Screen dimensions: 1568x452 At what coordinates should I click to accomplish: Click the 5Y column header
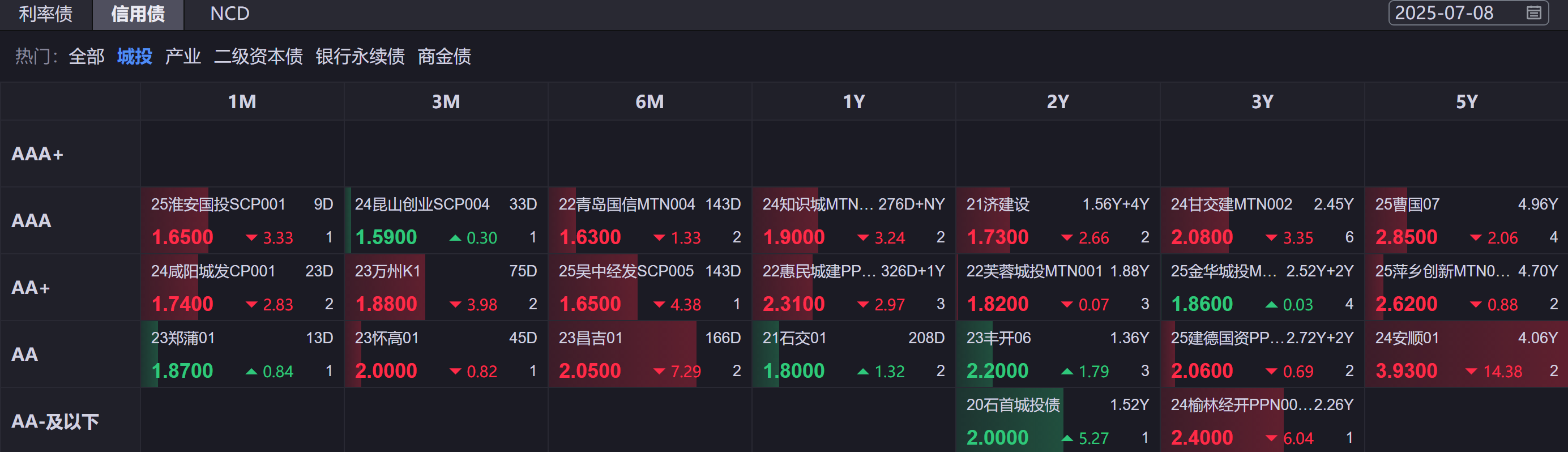(x=1466, y=102)
